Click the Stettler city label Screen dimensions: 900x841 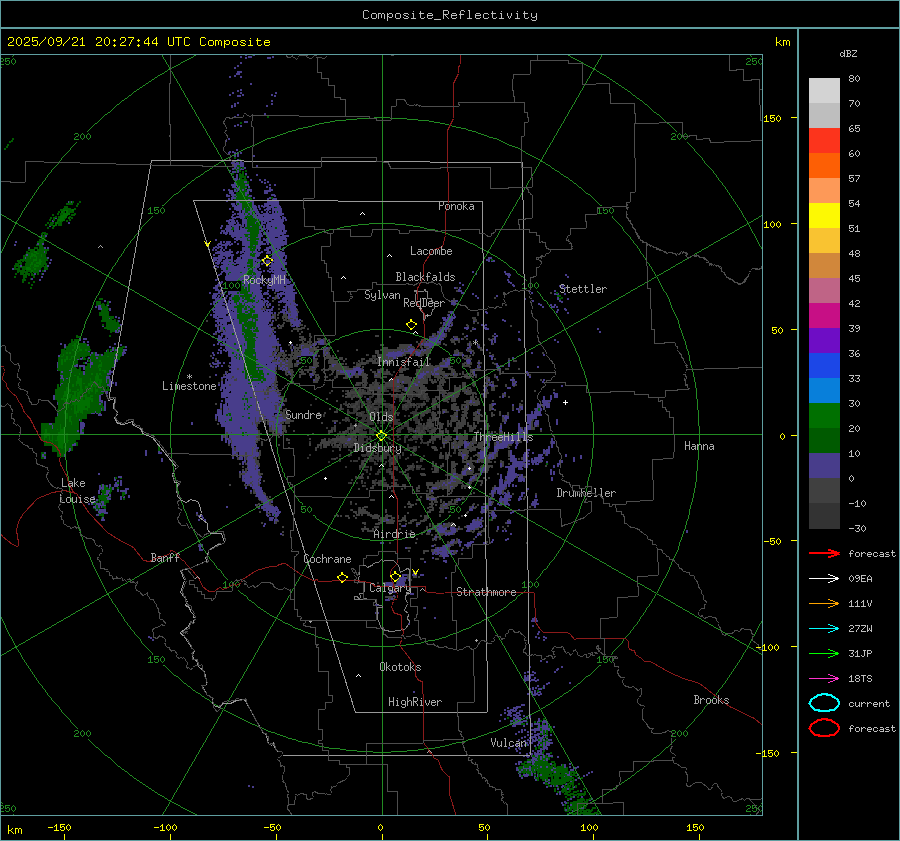[x=583, y=289]
